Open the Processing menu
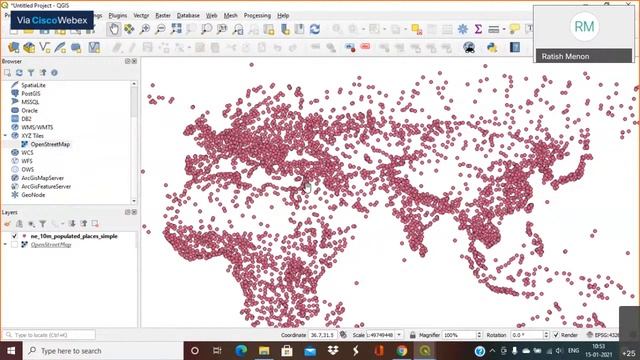 257,16
